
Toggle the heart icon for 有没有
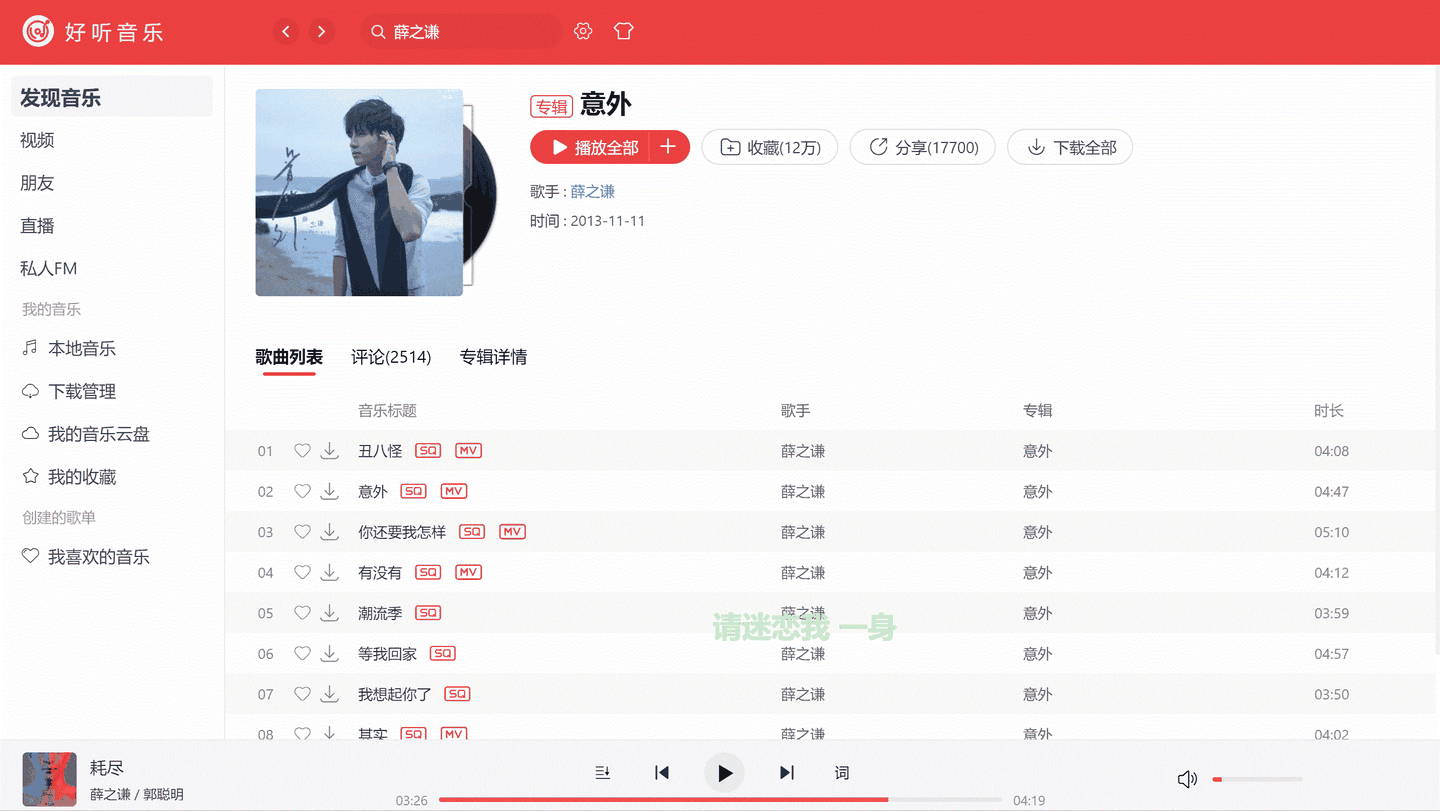pos(303,572)
